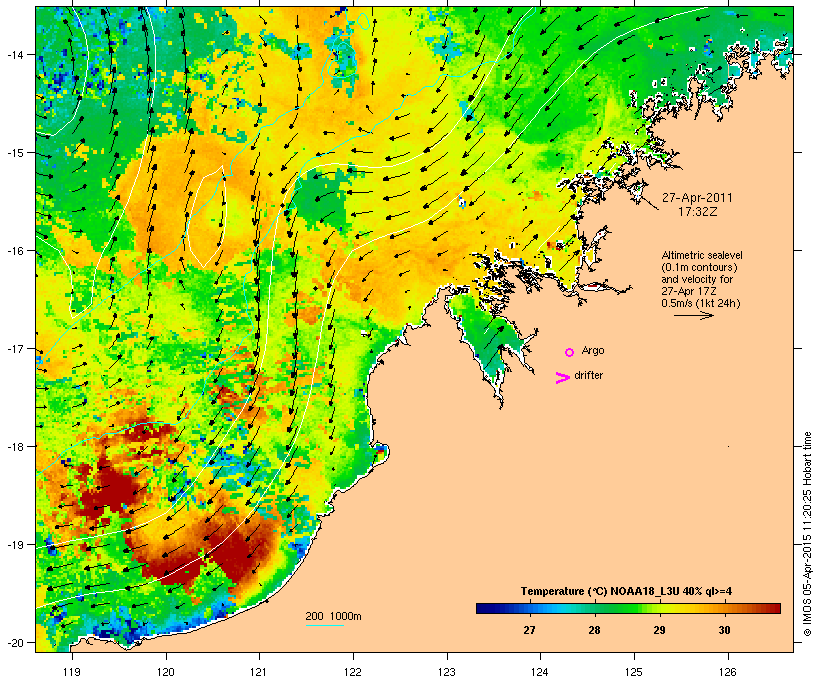Click the longitude label 122

point(353,672)
